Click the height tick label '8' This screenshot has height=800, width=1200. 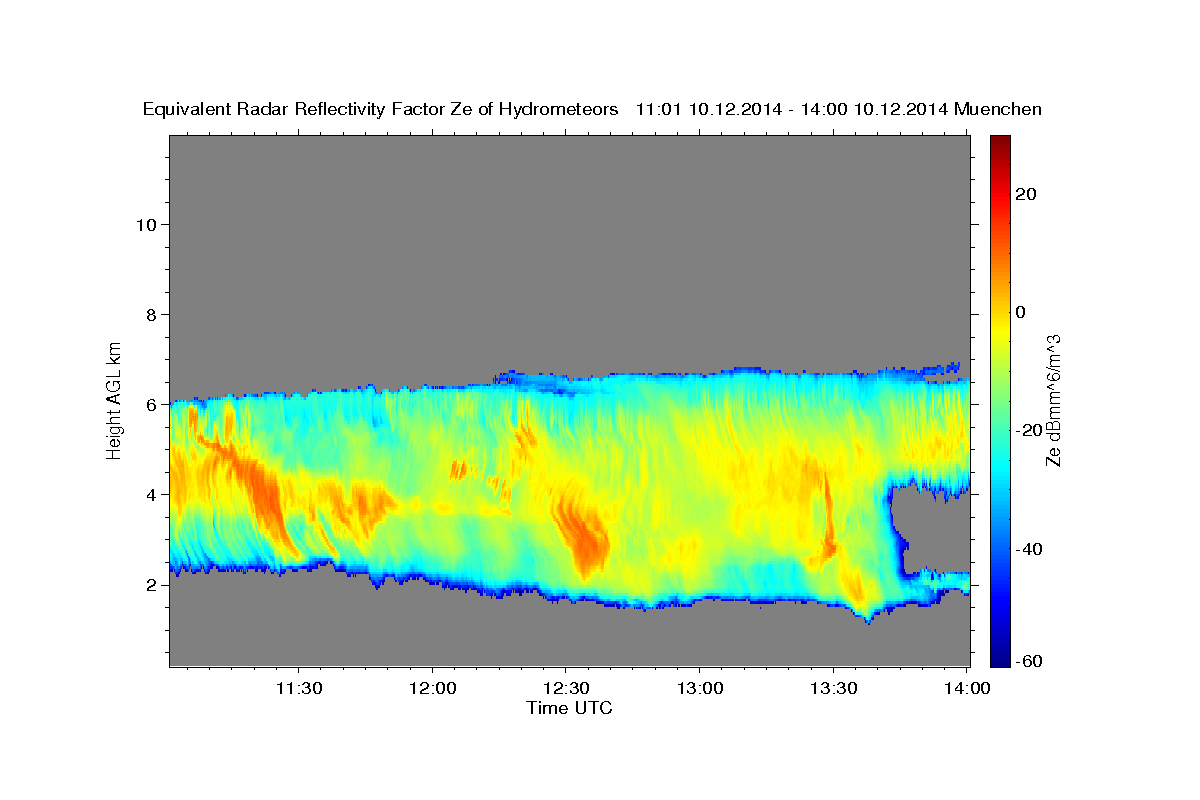coord(151,314)
